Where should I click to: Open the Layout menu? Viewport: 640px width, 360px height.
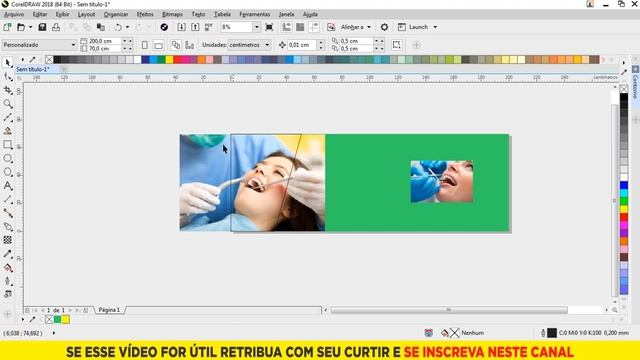86,14
